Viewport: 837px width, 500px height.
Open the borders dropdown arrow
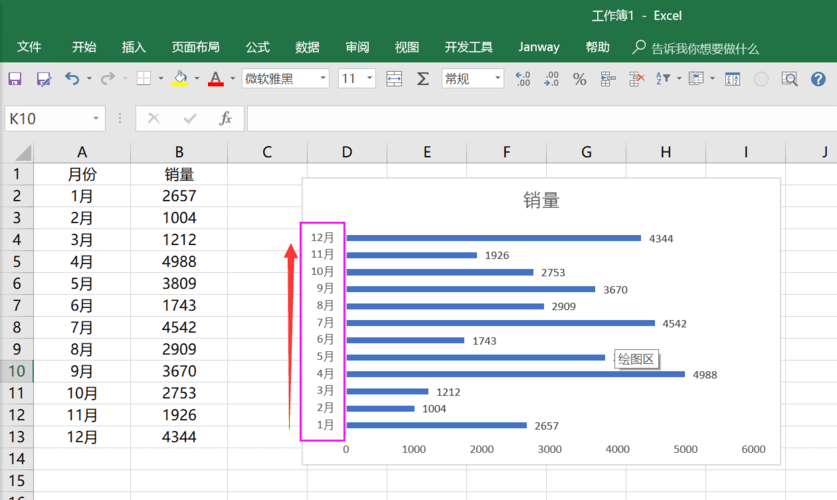(x=161, y=79)
